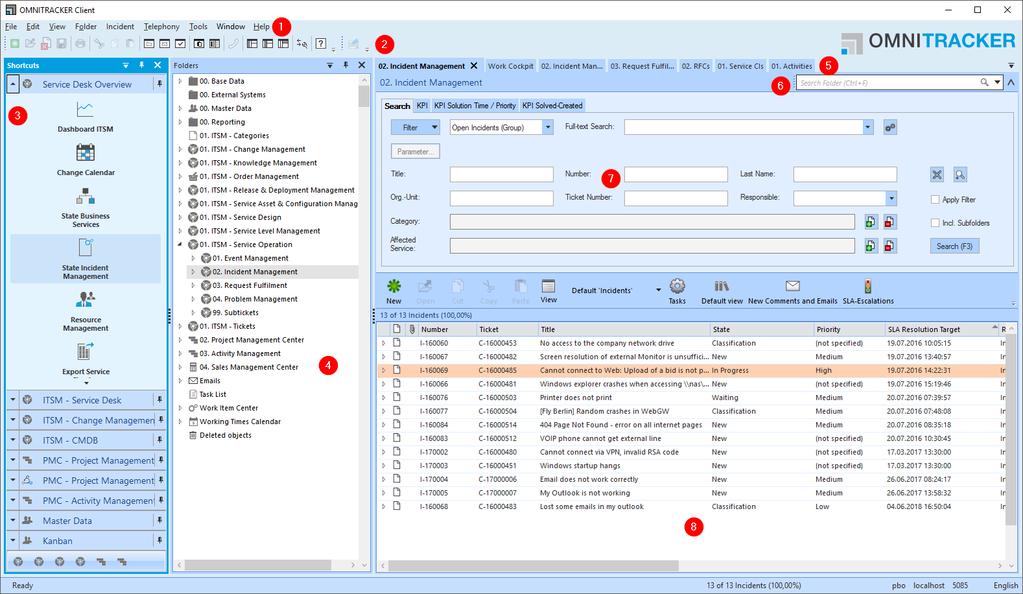Screen dimensions: 1023x594
Task: Create a New incident with the green star
Action: point(394,291)
